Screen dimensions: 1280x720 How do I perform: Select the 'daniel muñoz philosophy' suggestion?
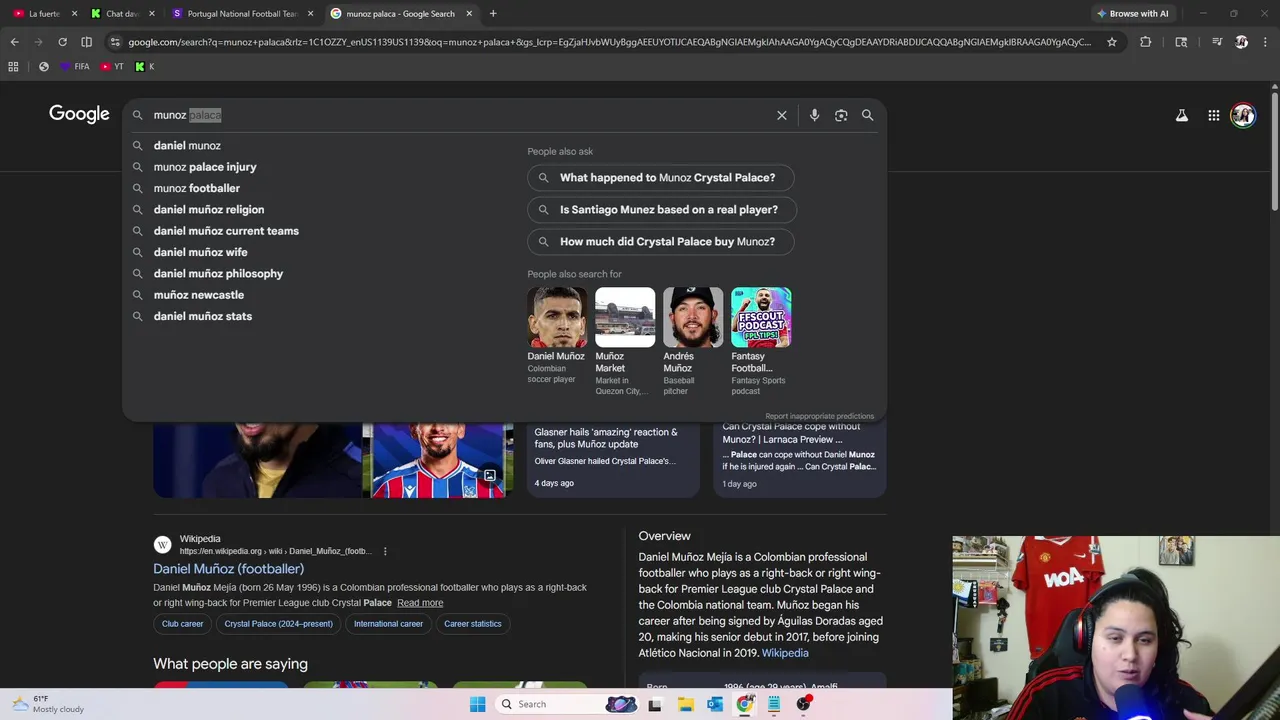[218, 273]
